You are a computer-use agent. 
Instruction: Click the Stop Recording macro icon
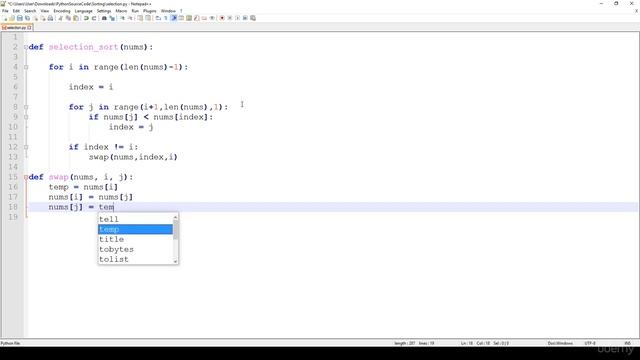coord(229,18)
